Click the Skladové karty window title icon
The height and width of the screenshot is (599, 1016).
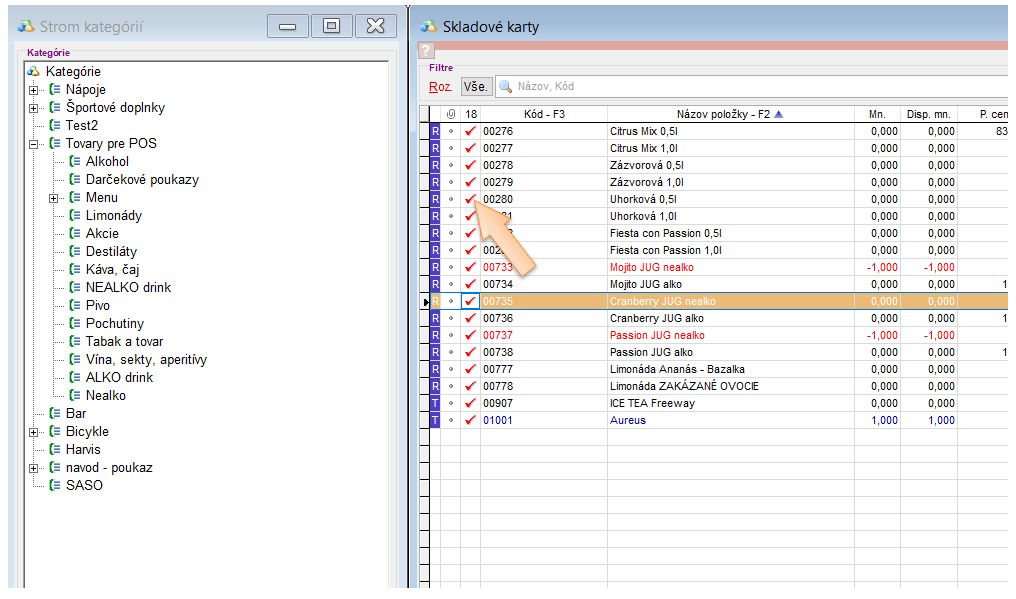coord(429,27)
